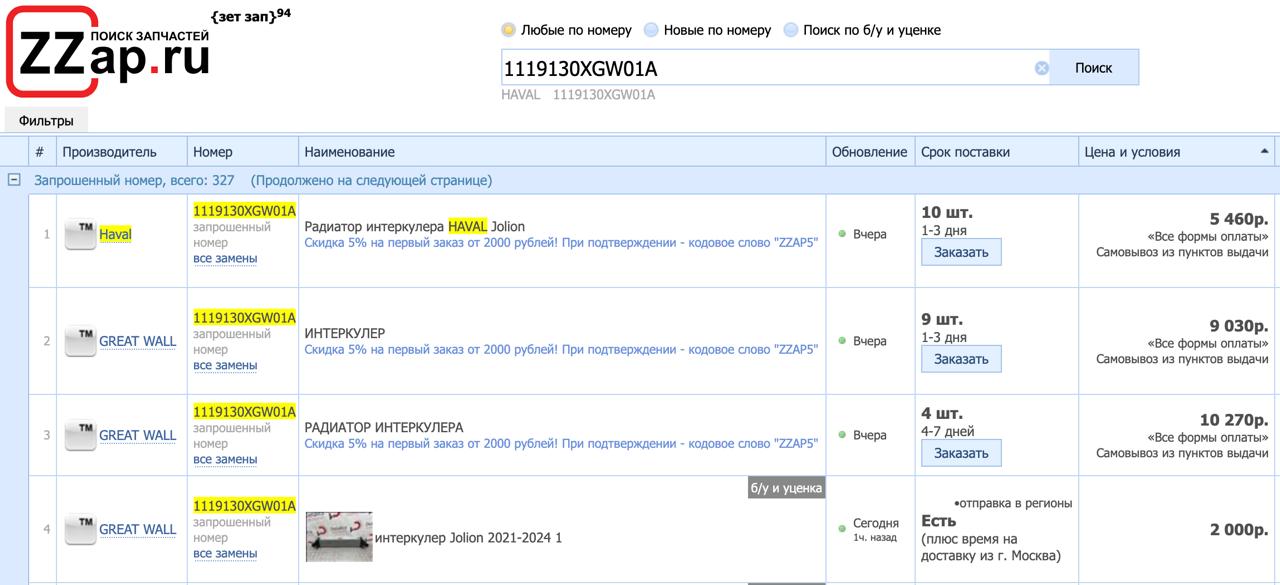Open the Фильтры tab
This screenshot has width=1280, height=585.
coord(46,120)
